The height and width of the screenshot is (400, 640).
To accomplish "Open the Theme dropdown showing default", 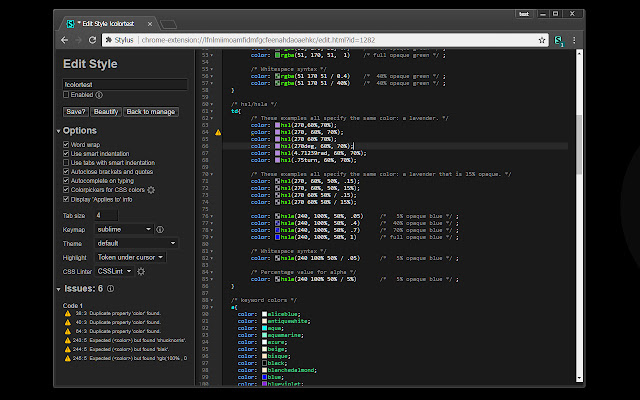I will [x=136, y=243].
